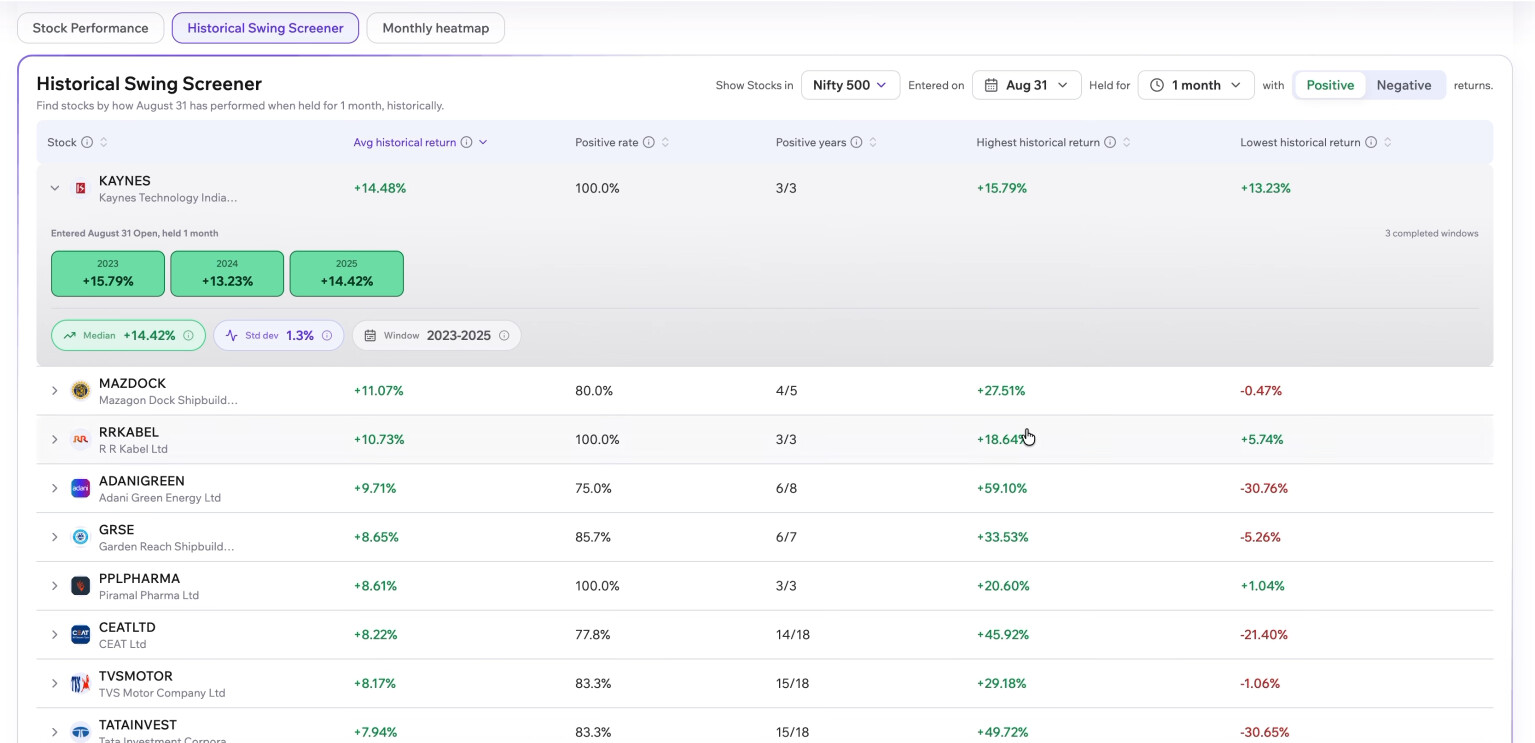Click the 2025 +14.42% return box

[347, 274]
